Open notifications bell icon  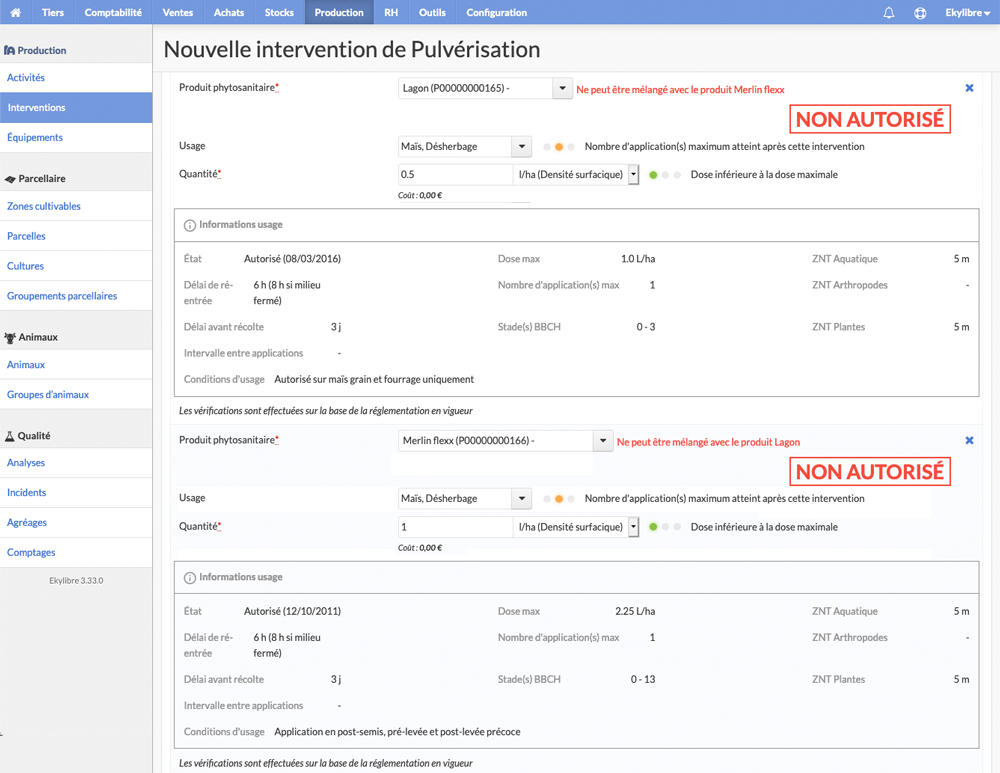click(888, 13)
